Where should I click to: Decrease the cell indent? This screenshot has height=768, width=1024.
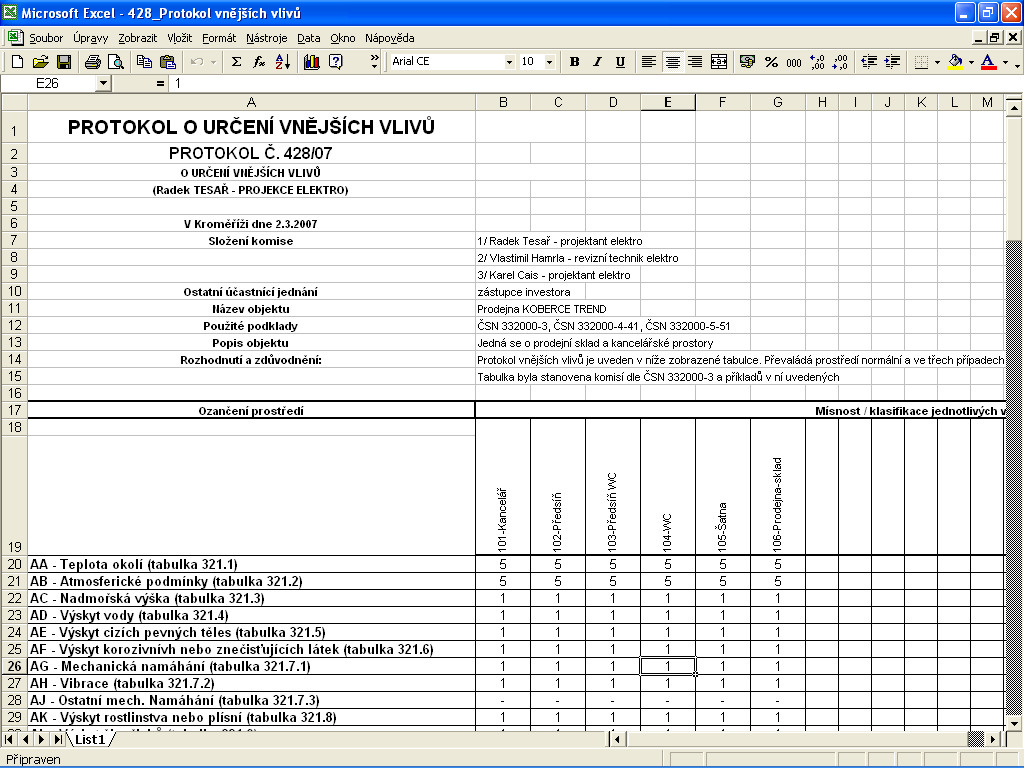(869, 61)
